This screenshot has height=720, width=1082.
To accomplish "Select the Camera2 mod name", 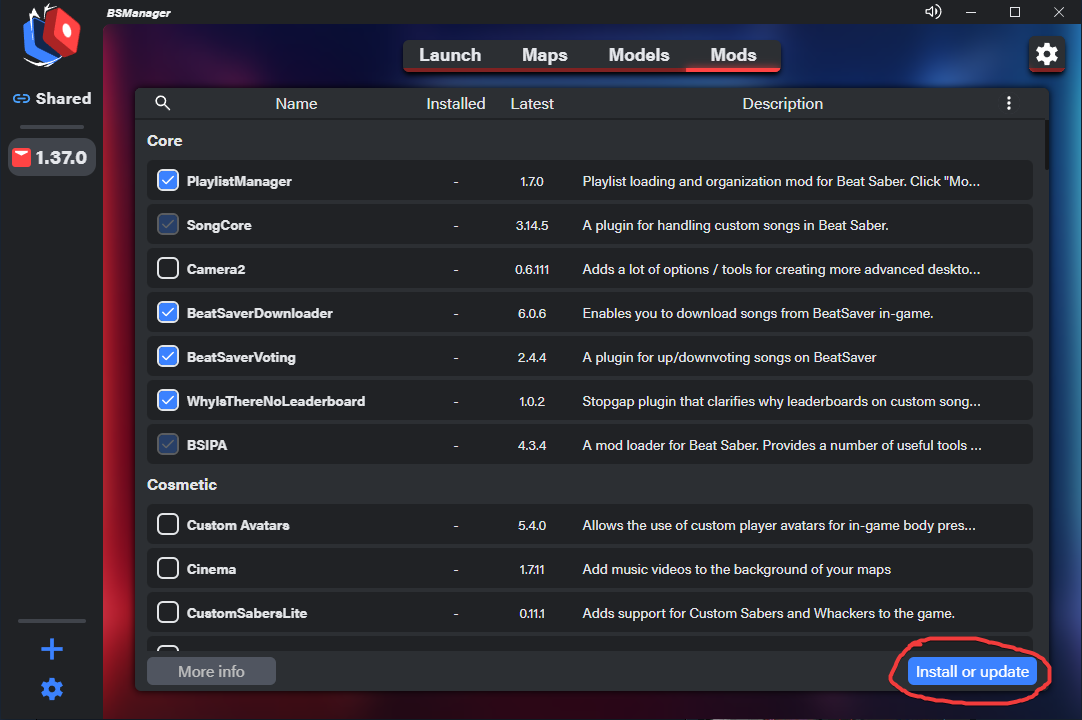I will (x=216, y=269).
